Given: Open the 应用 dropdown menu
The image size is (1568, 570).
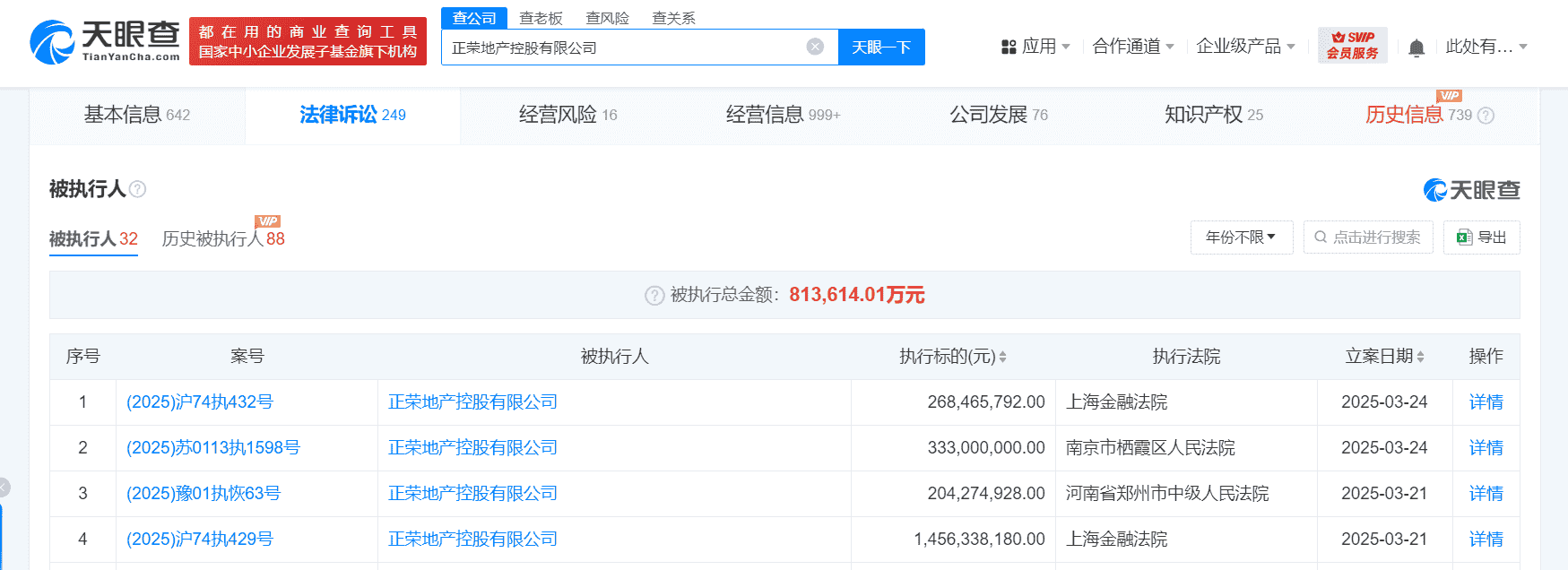Looking at the screenshot, I should (x=1035, y=47).
